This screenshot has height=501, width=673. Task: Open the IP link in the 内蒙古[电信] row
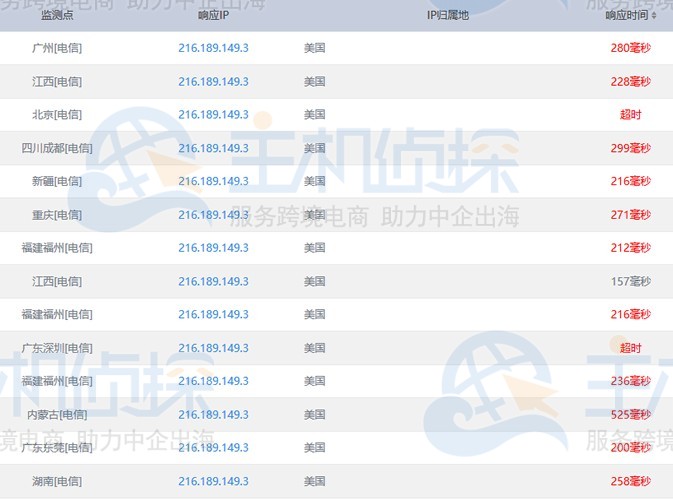(213, 415)
